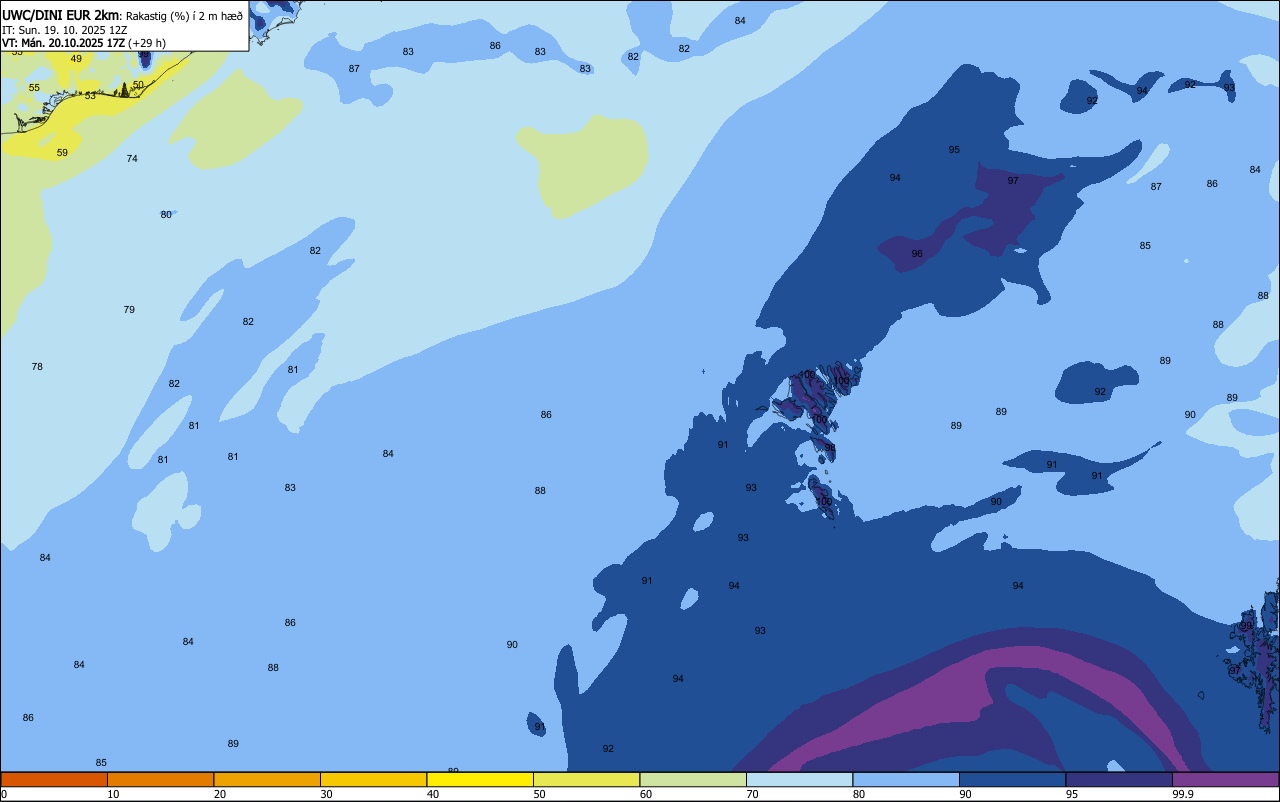
Task: Click the map title "UWC/DINI EUR 2km"
Action: coord(61,15)
